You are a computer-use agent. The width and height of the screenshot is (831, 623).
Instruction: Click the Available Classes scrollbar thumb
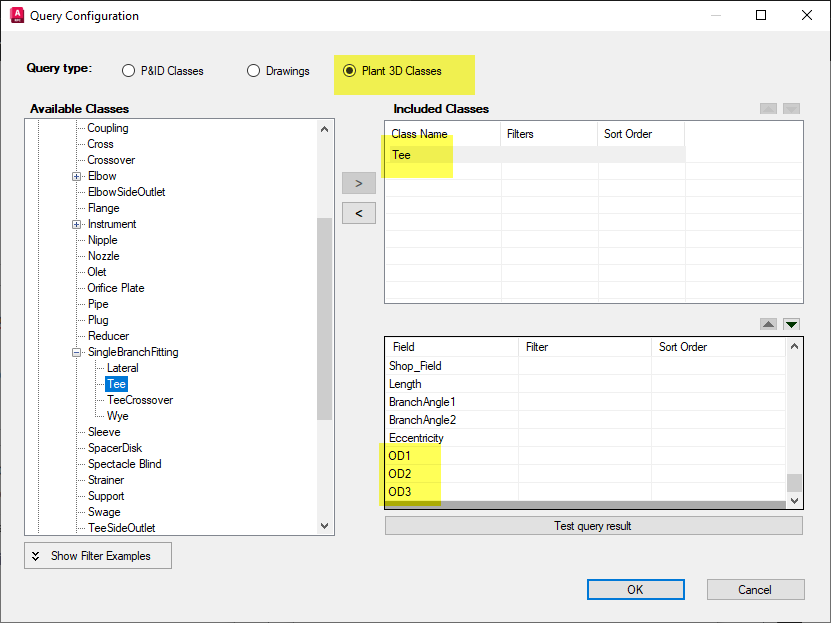tap(324, 319)
